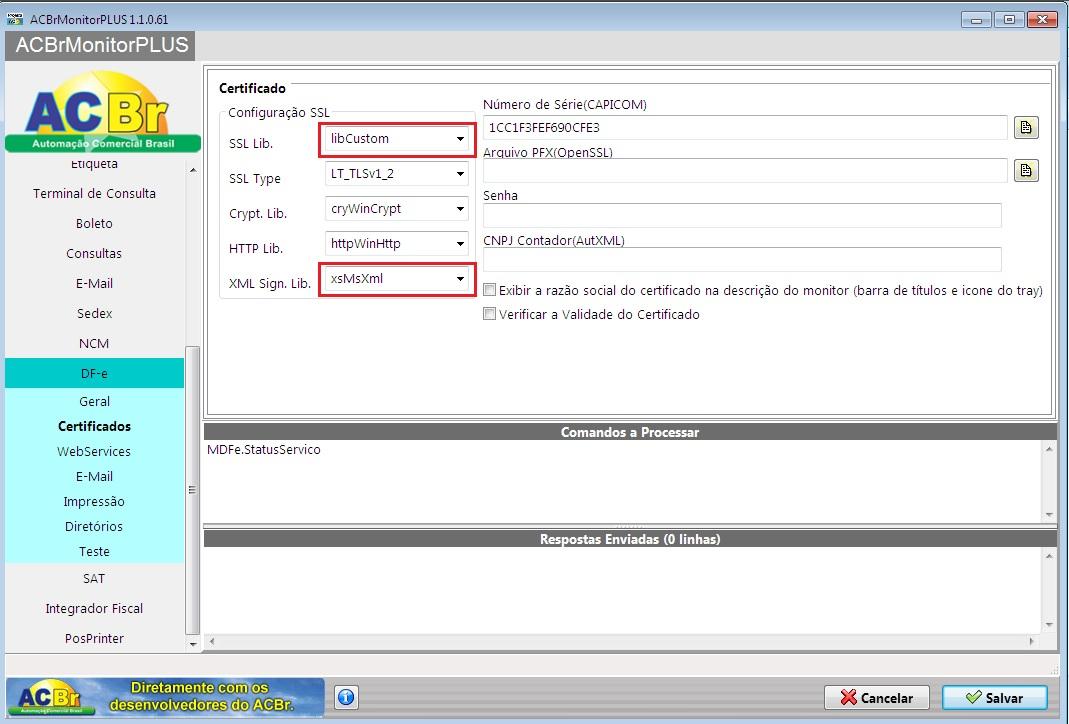Click Respostas Enviadas scroll up arrow

click(x=1049, y=556)
